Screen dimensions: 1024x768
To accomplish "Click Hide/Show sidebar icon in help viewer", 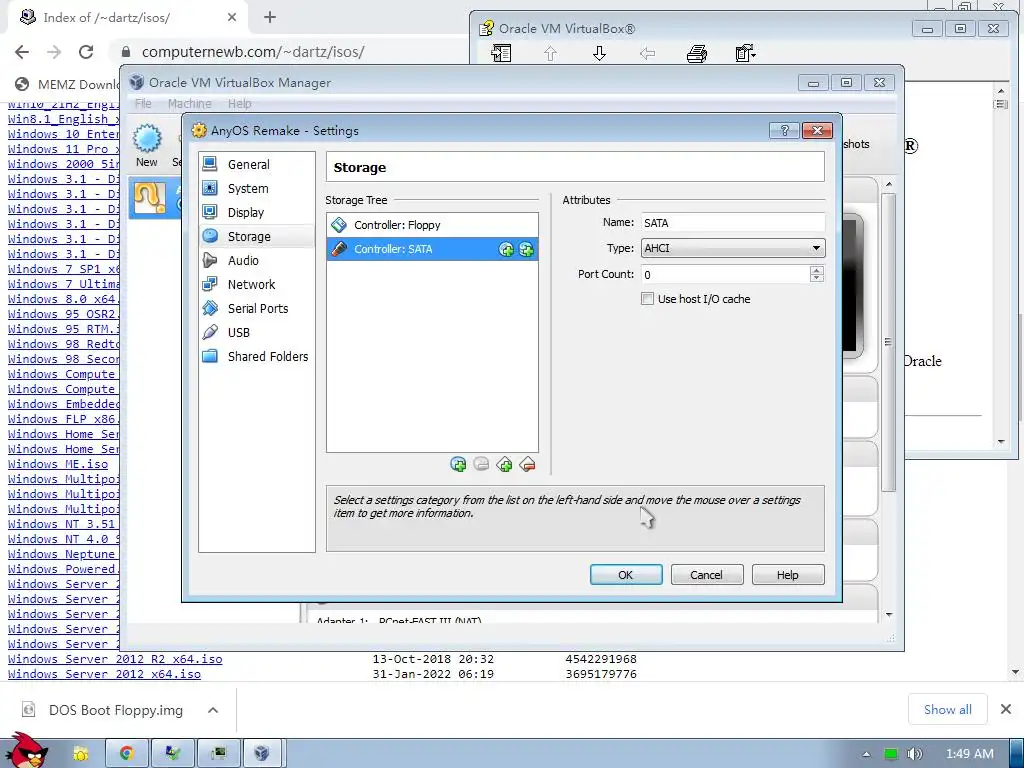I will tap(501, 53).
